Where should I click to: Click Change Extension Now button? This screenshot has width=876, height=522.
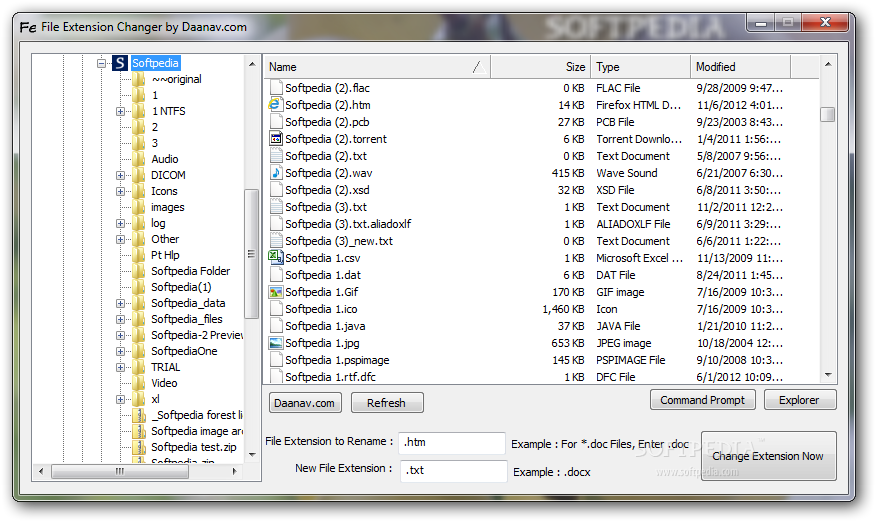(x=768, y=455)
